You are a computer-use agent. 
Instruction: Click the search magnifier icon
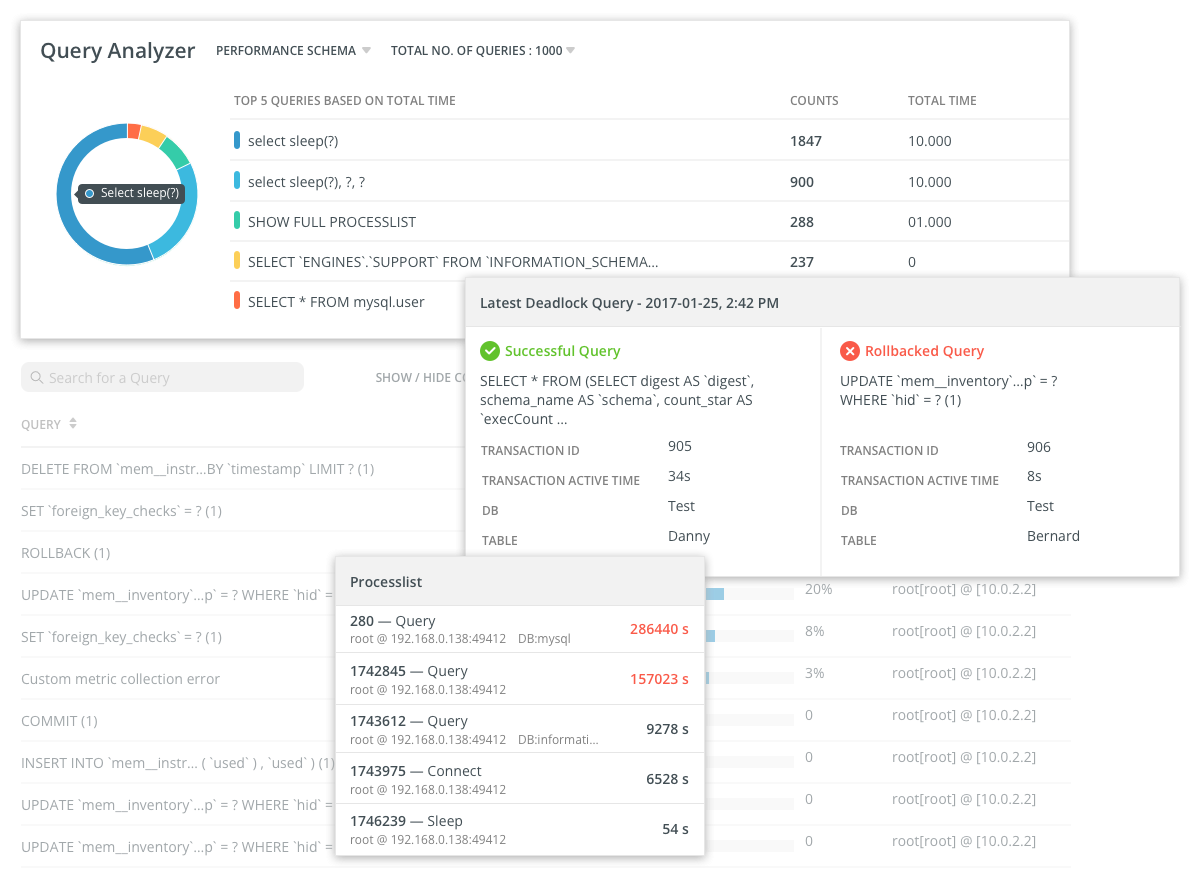point(37,378)
